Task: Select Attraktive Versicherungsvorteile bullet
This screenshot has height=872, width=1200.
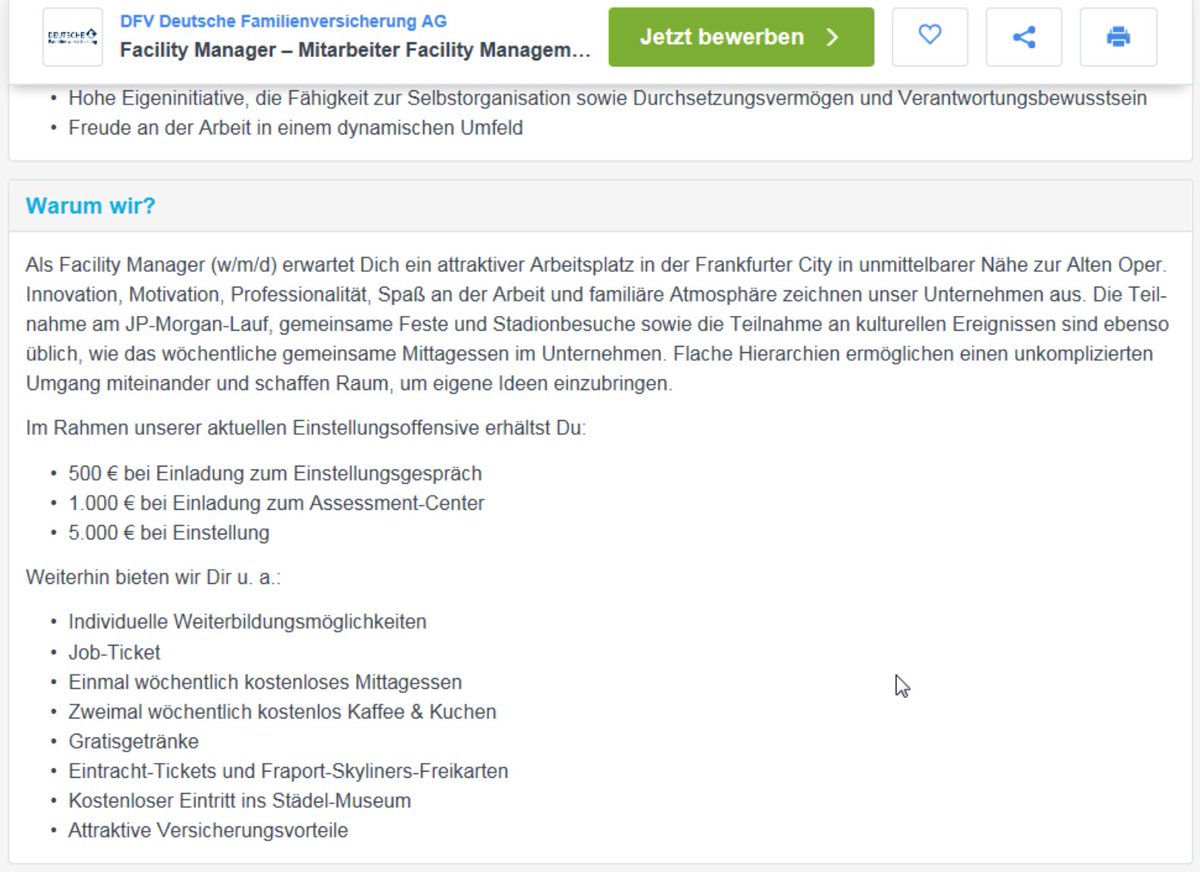Action: click(208, 830)
